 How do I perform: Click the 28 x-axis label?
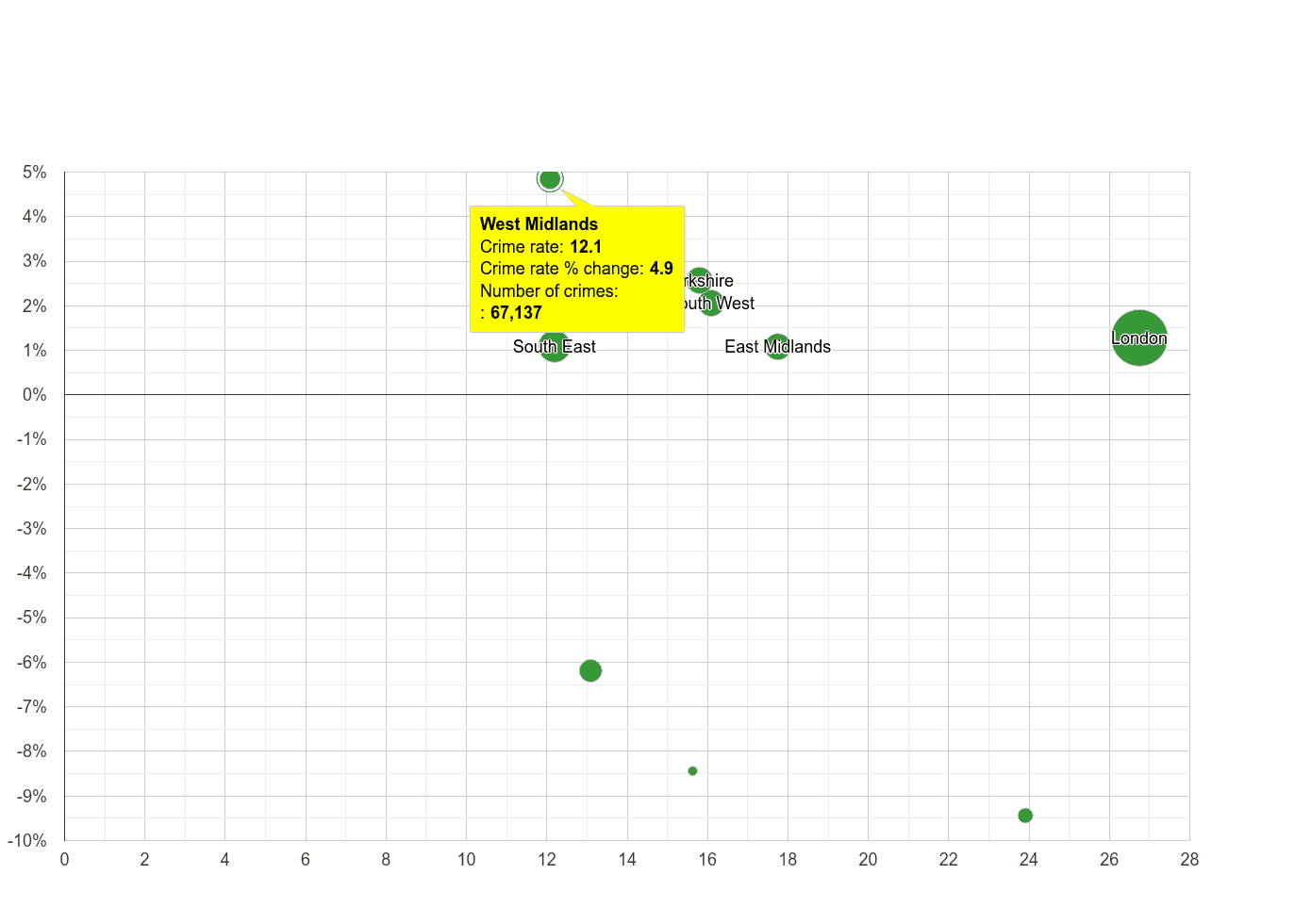coord(1189,860)
